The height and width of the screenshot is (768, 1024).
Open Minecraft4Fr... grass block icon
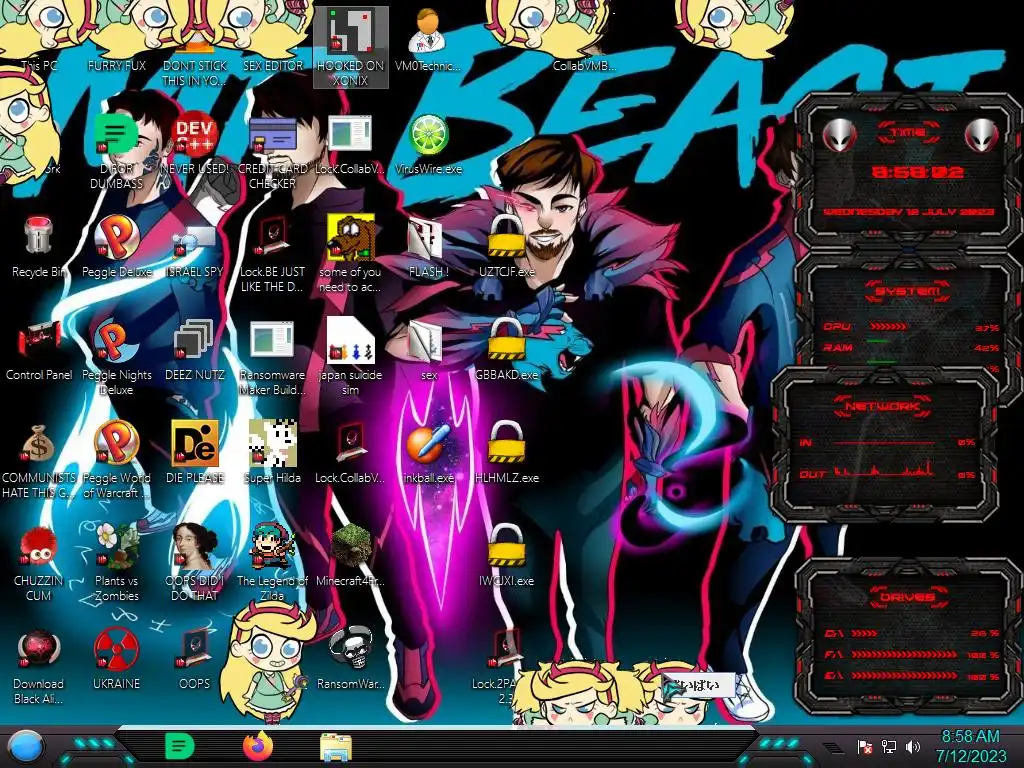point(351,555)
